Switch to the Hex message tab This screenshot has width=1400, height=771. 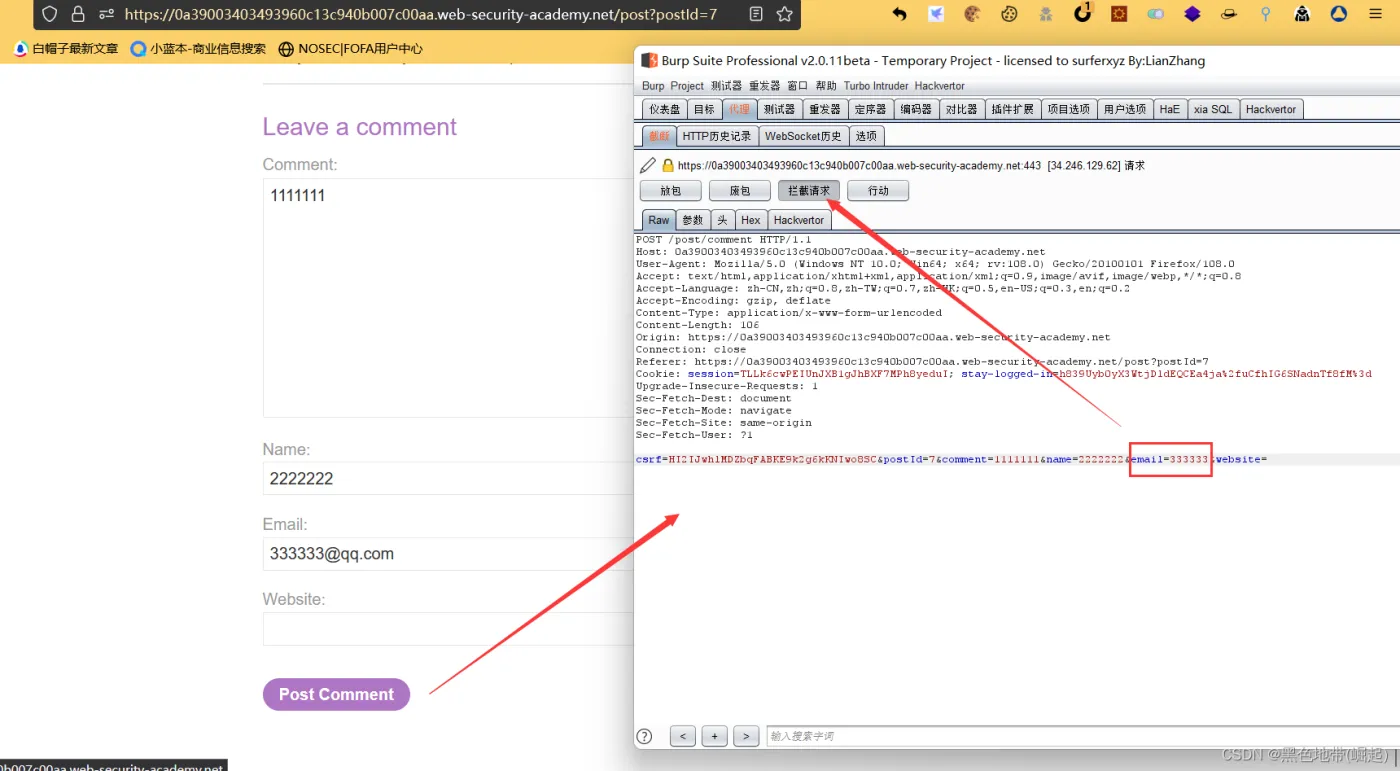point(751,220)
